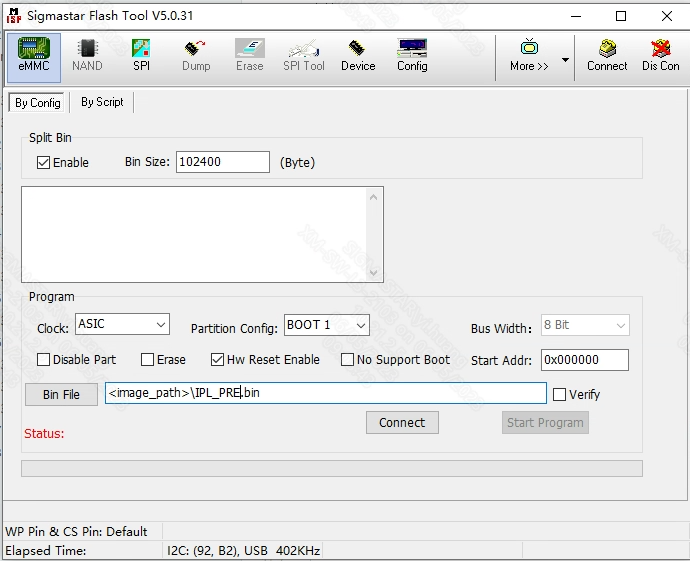Click the I2C USB 402KHz status entry
This screenshot has width=690, height=561.
coord(243,550)
